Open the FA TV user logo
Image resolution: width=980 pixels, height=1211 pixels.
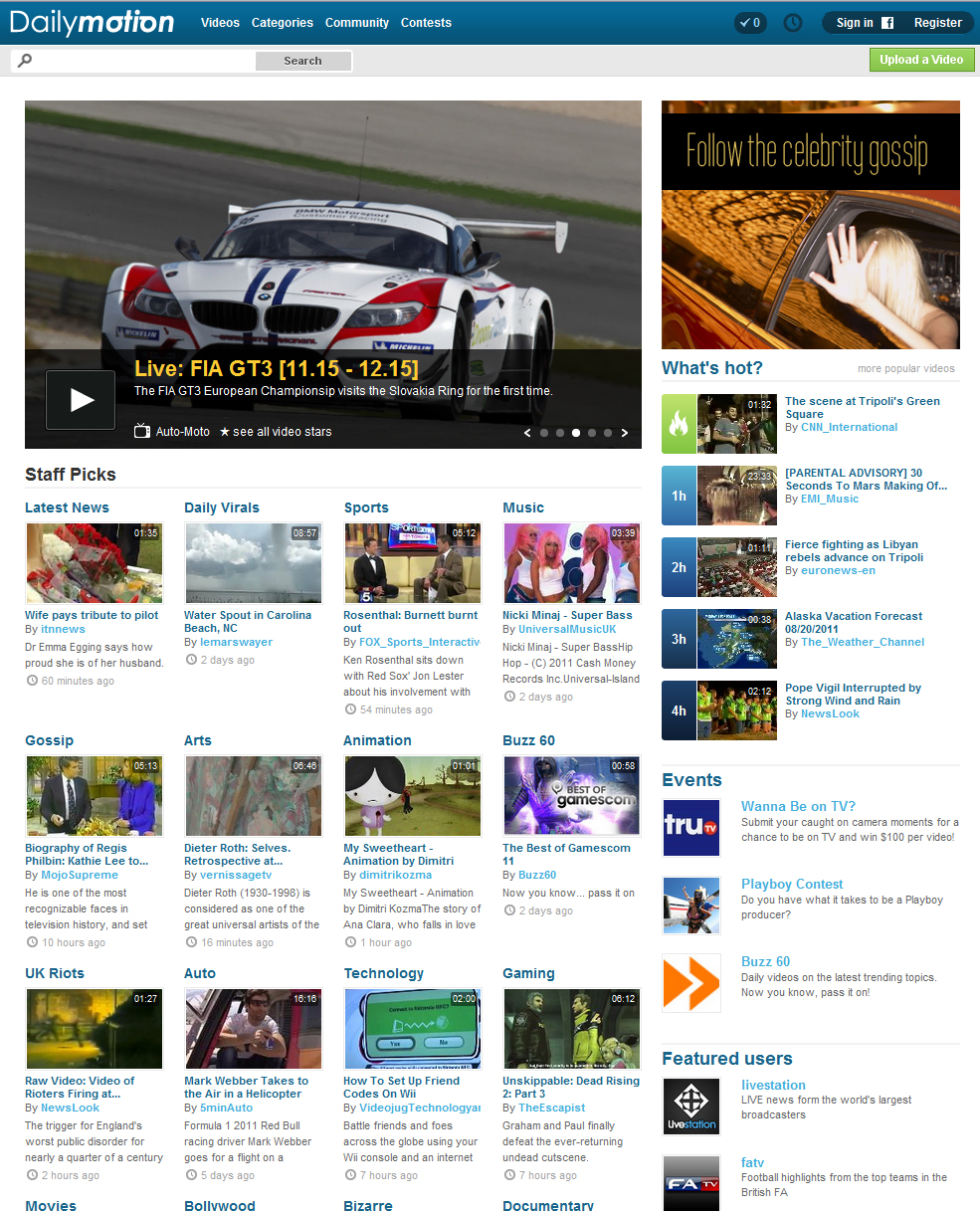tap(691, 1184)
